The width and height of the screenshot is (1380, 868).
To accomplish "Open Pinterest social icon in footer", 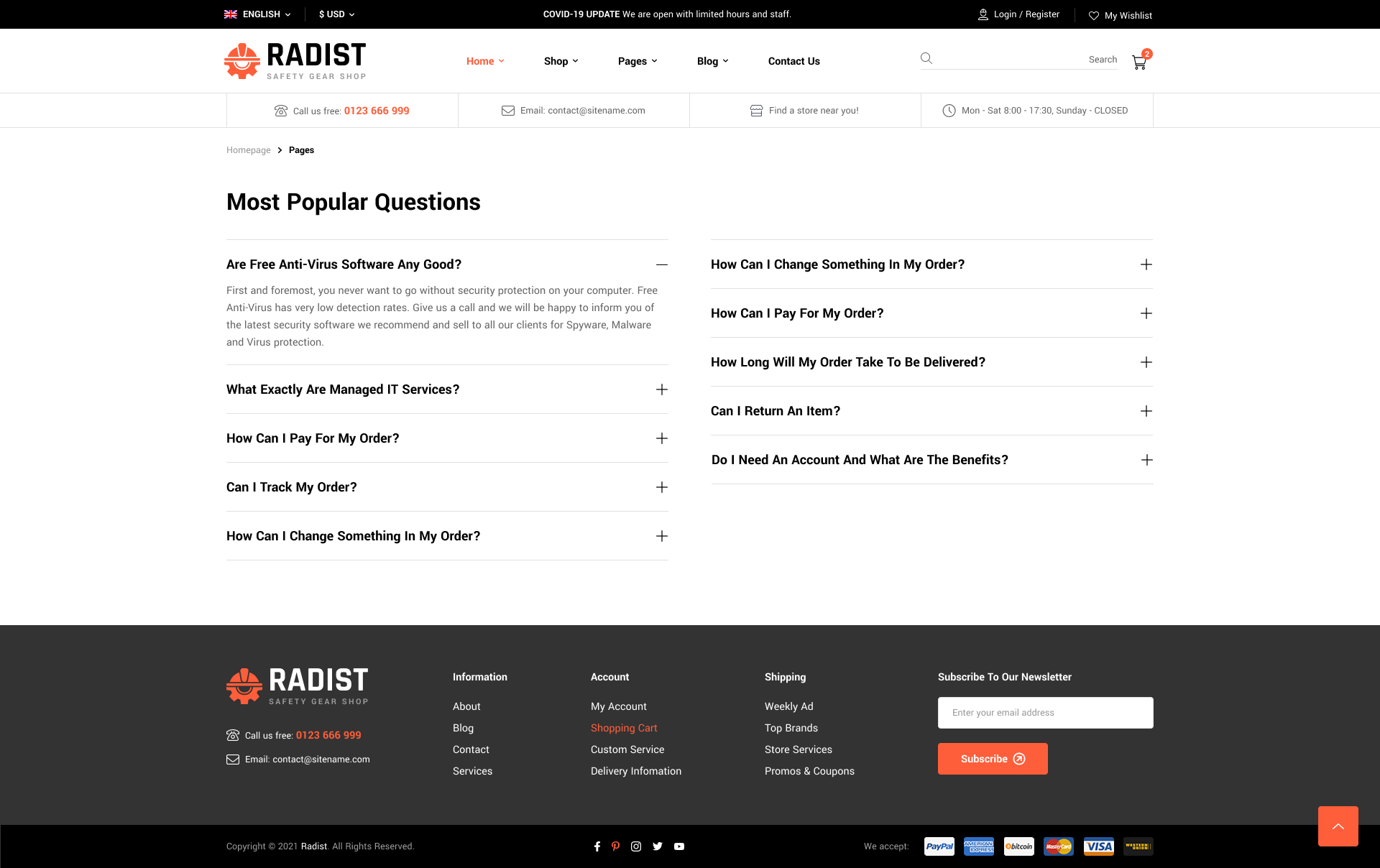I will [x=616, y=846].
